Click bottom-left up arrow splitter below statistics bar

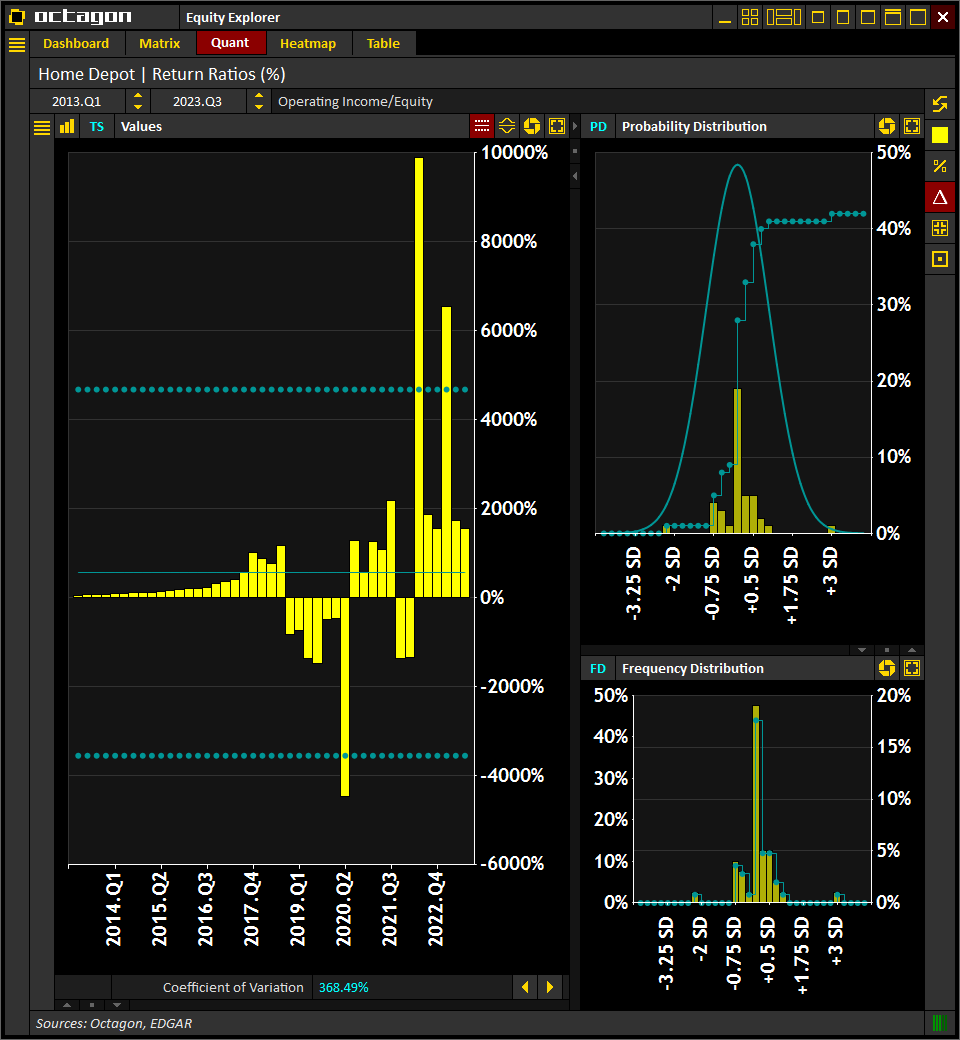(67, 1005)
